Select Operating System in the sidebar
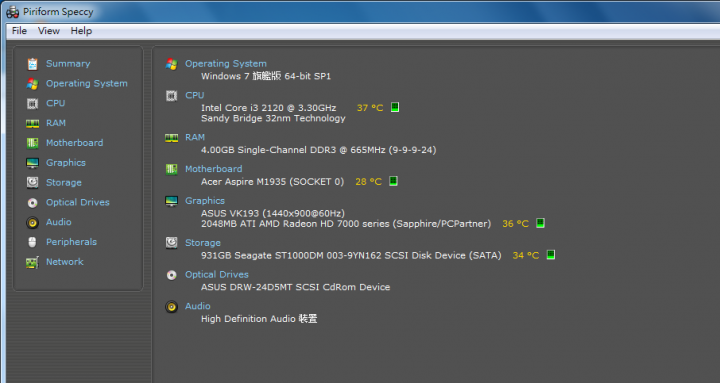This screenshot has height=383, width=720. click(x=87, y=84)
